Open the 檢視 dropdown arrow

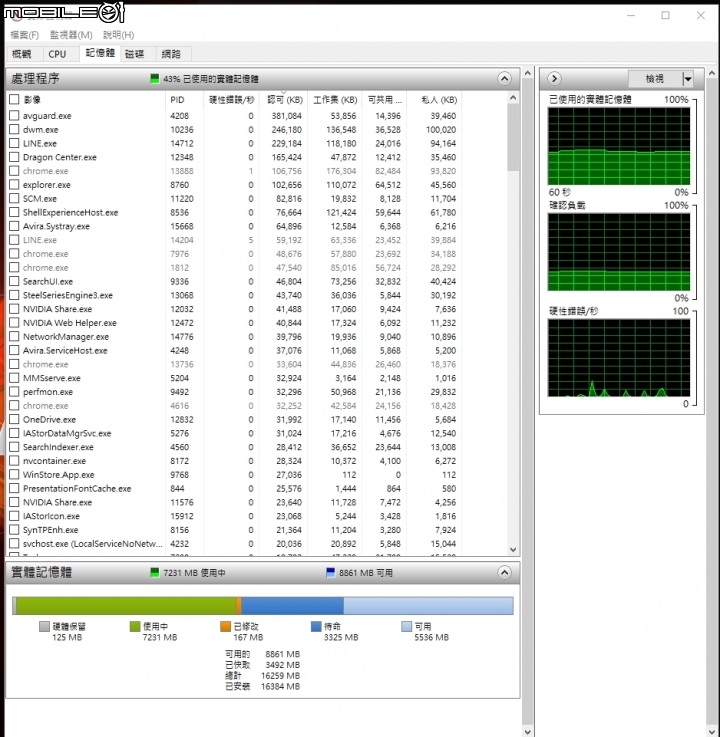(x=688, y=79)
